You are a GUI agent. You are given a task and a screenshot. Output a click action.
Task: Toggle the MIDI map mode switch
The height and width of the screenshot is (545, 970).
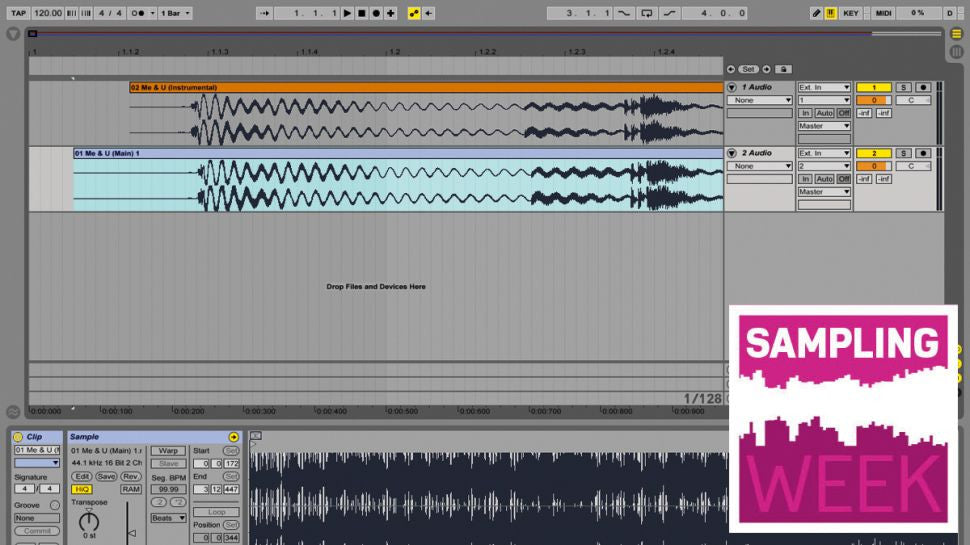[883, 13]
